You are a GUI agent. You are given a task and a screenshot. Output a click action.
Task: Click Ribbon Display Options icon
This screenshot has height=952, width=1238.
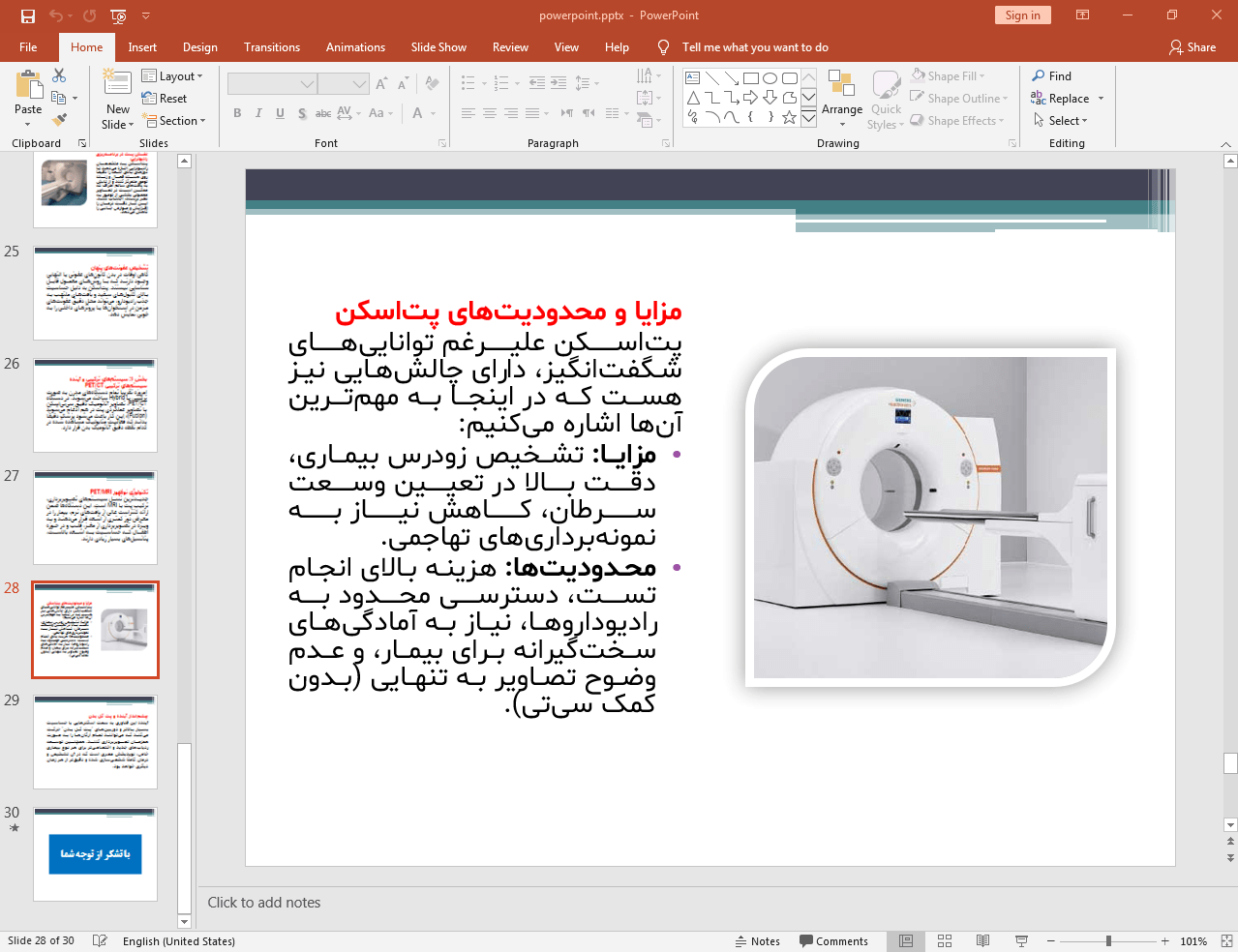tap(1083, 15)
